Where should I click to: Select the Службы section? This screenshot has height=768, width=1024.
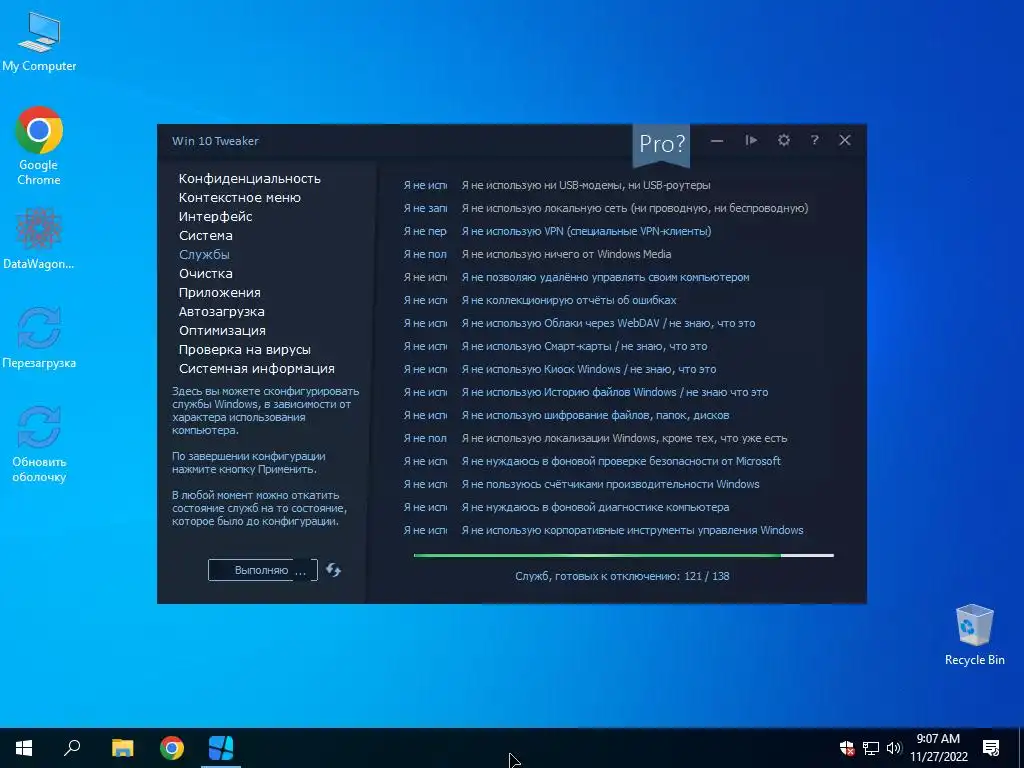(204, 254)
